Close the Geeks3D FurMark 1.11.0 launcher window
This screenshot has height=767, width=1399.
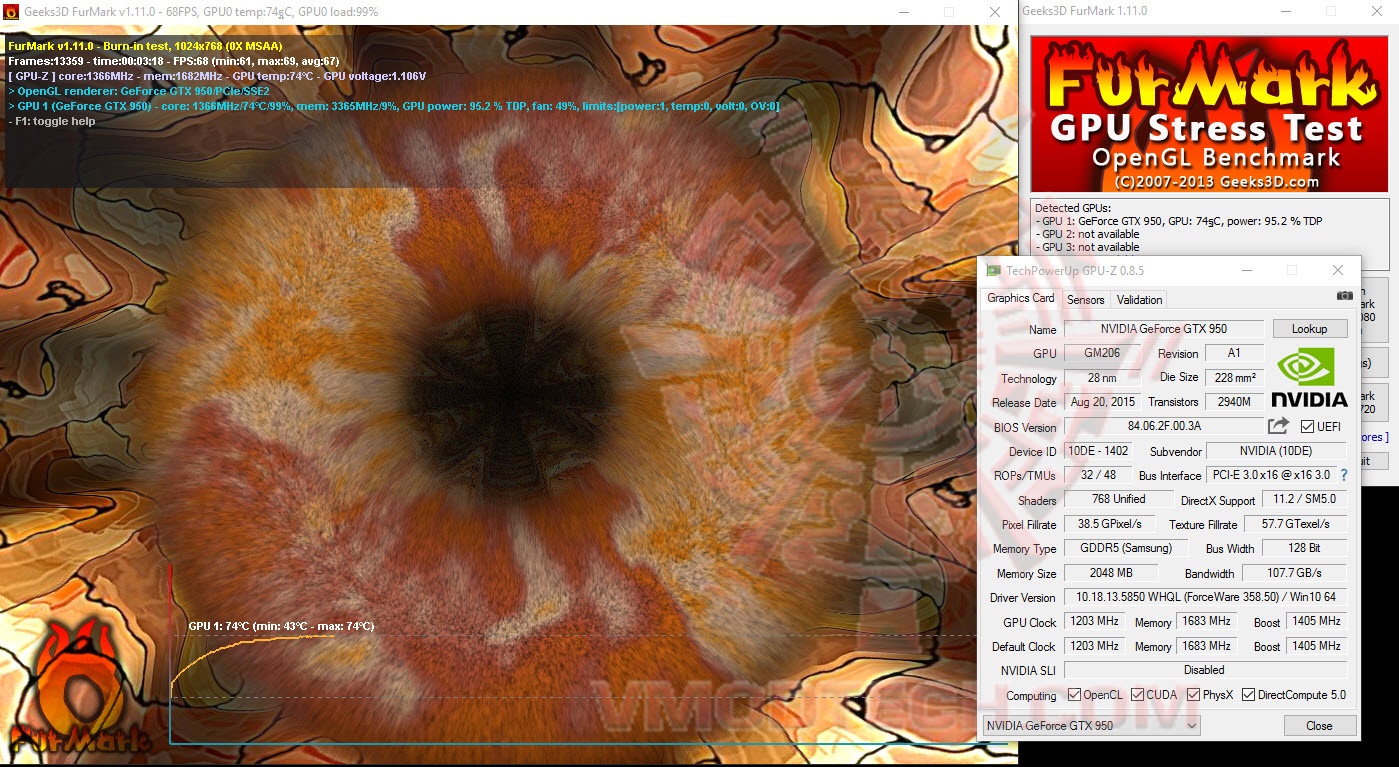(1376, 11)
